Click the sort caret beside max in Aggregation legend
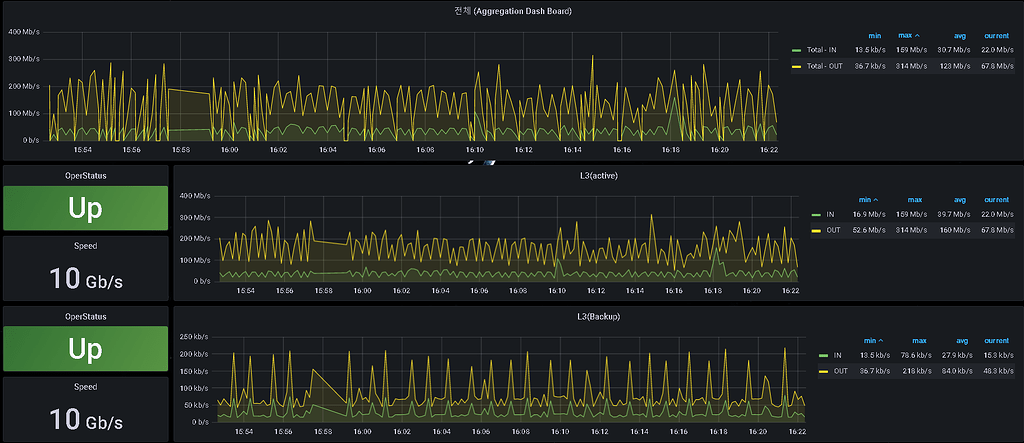The width and height of the screenshot is (1024, 443). click(918, 35)
